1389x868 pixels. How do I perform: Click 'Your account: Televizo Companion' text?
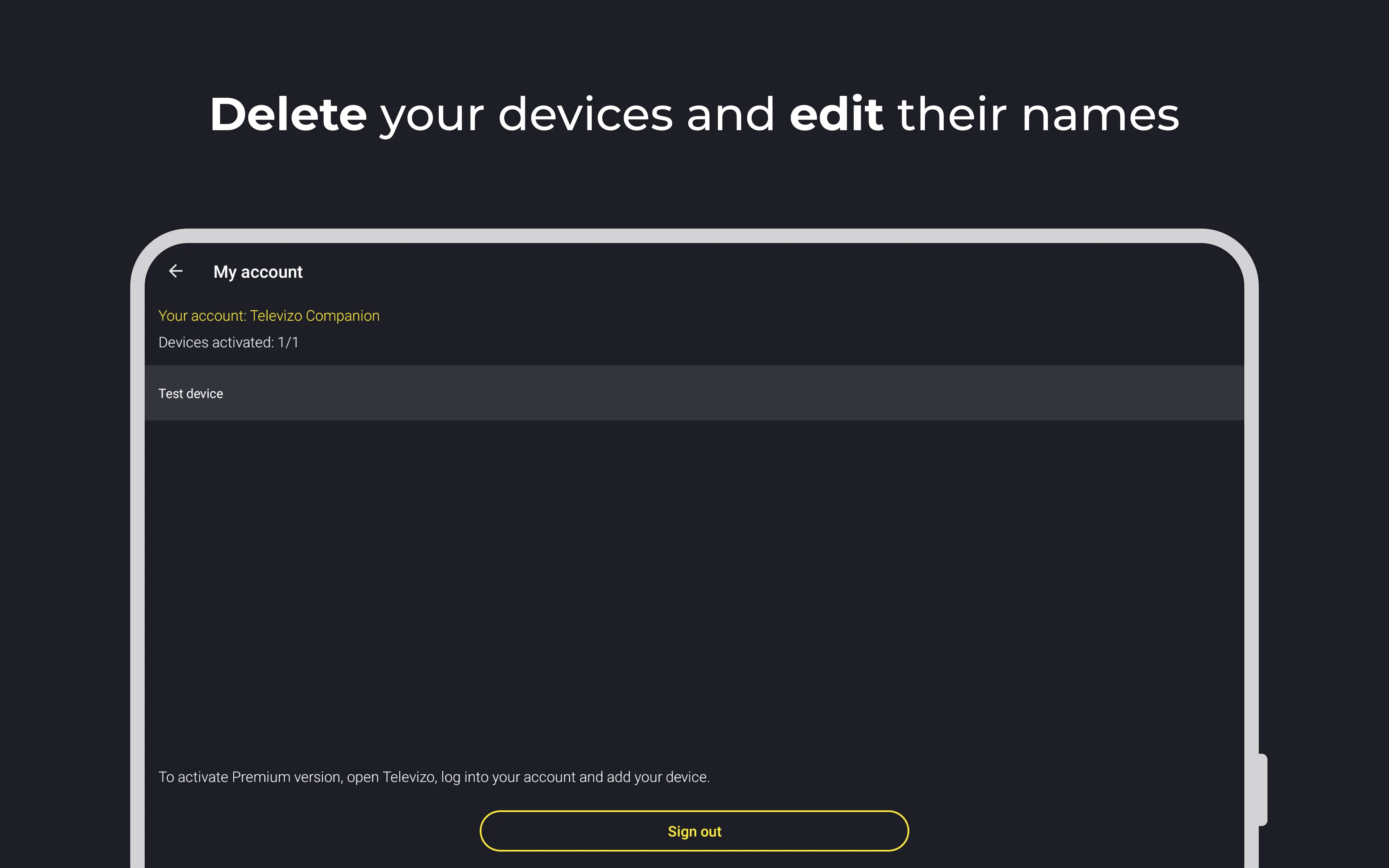(x=269, y=316)
